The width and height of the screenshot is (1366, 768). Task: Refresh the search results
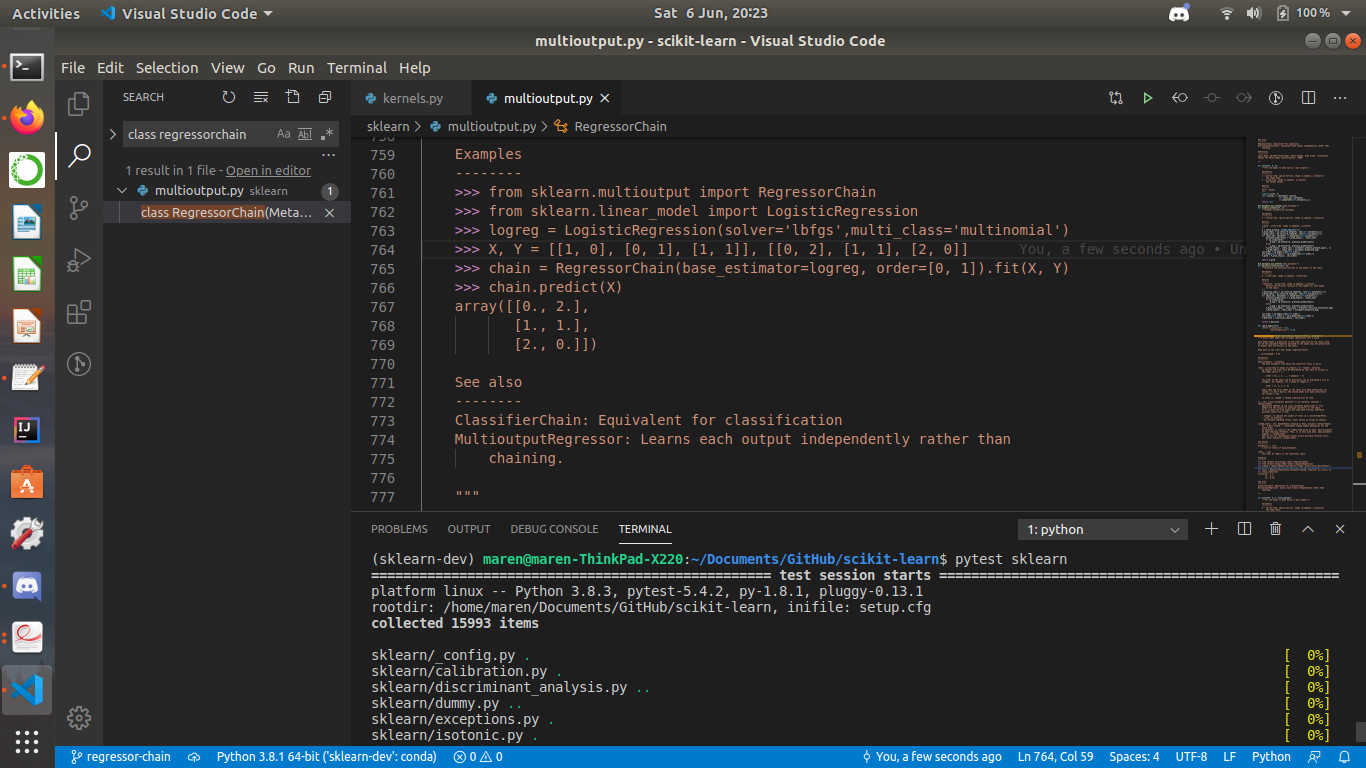[229, 97]
